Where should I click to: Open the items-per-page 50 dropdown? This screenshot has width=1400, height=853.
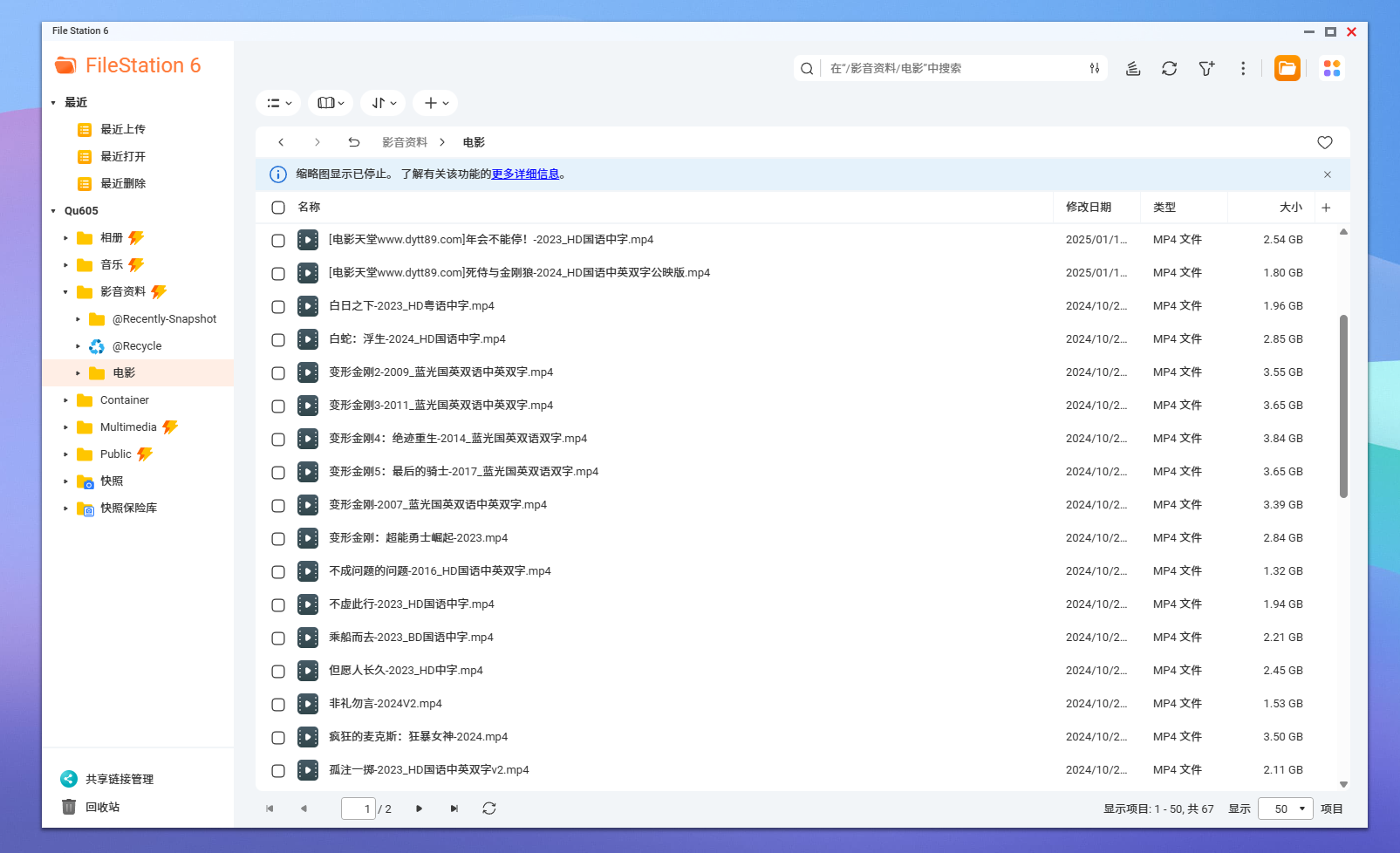click(x=1285, y=809)
